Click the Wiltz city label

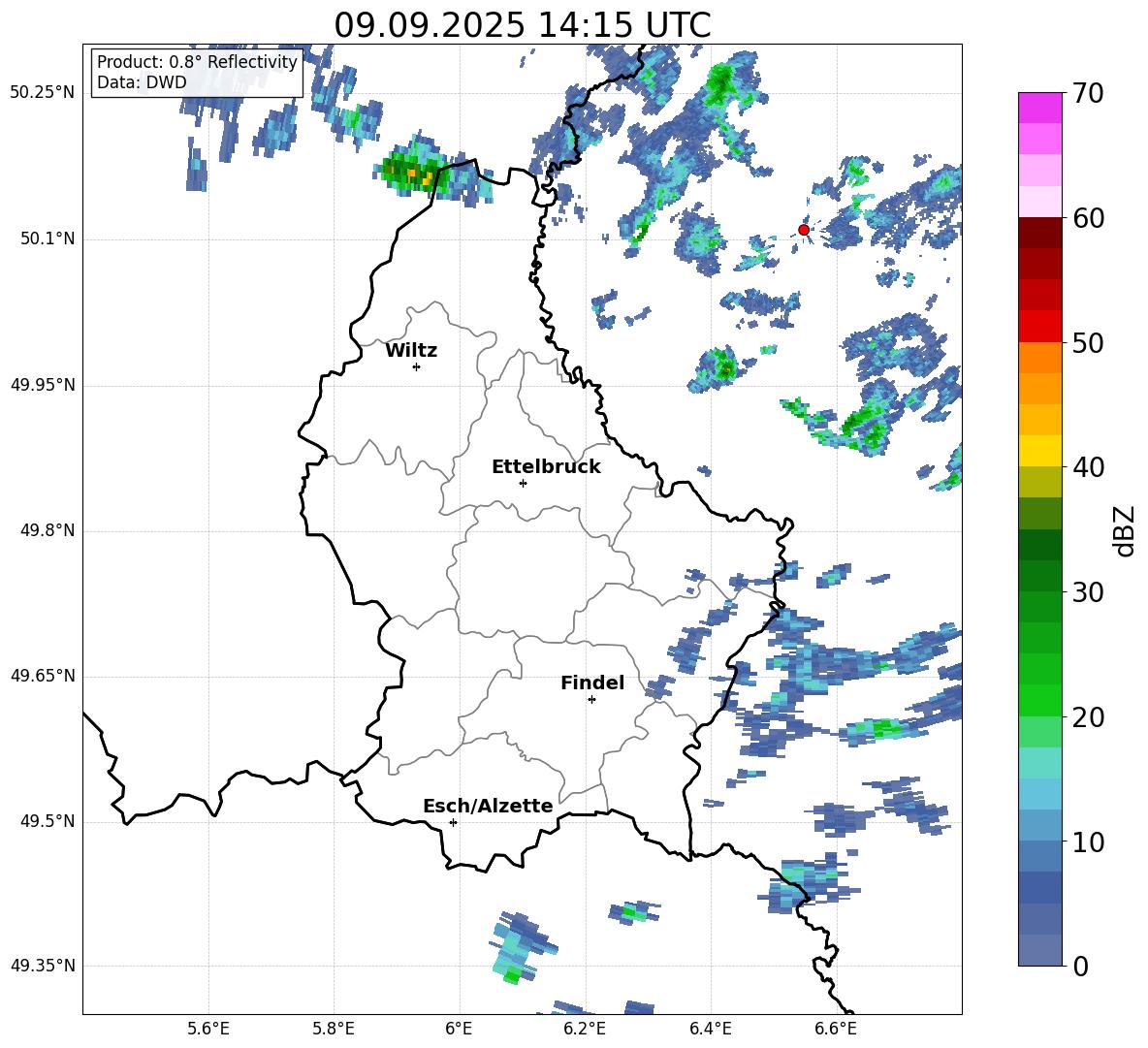click(x=411, y=351)
